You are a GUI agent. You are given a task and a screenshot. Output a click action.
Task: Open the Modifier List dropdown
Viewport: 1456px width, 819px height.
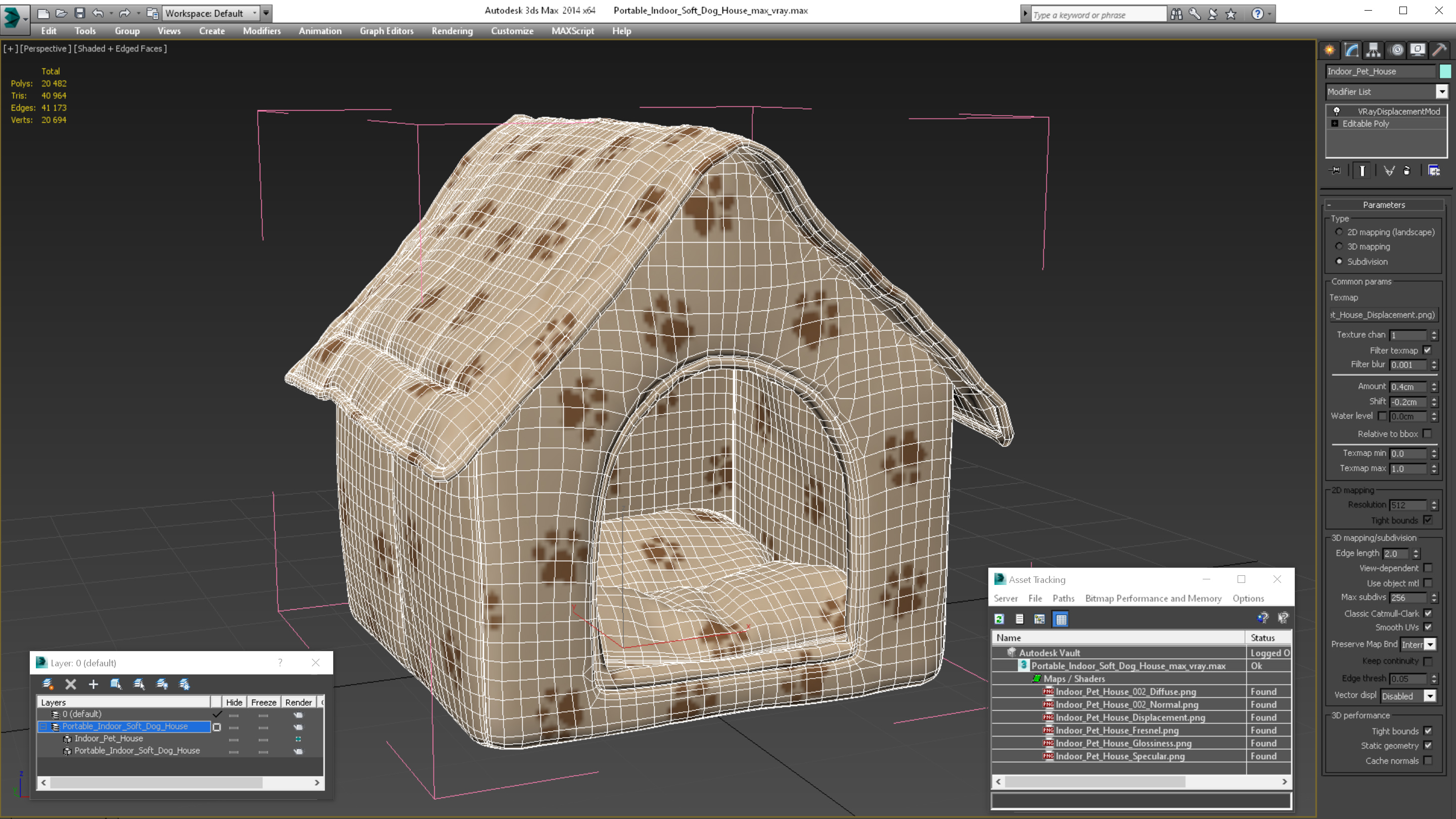1442,92
